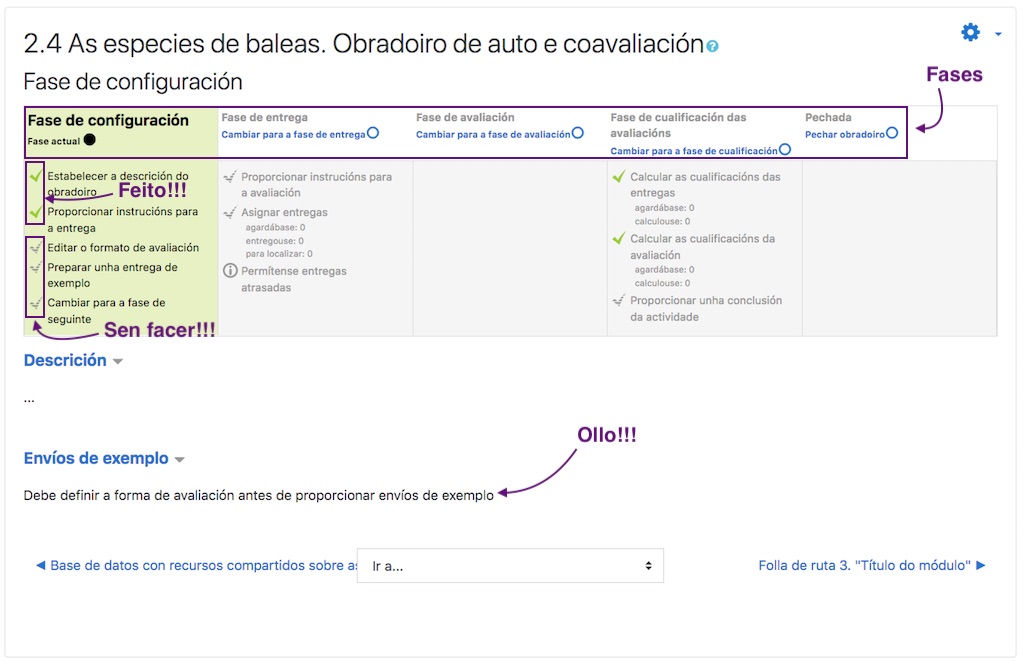Go to next activity 'Folla de ruta 3'
Viewport: 1024px width, 662px height.
872,566
